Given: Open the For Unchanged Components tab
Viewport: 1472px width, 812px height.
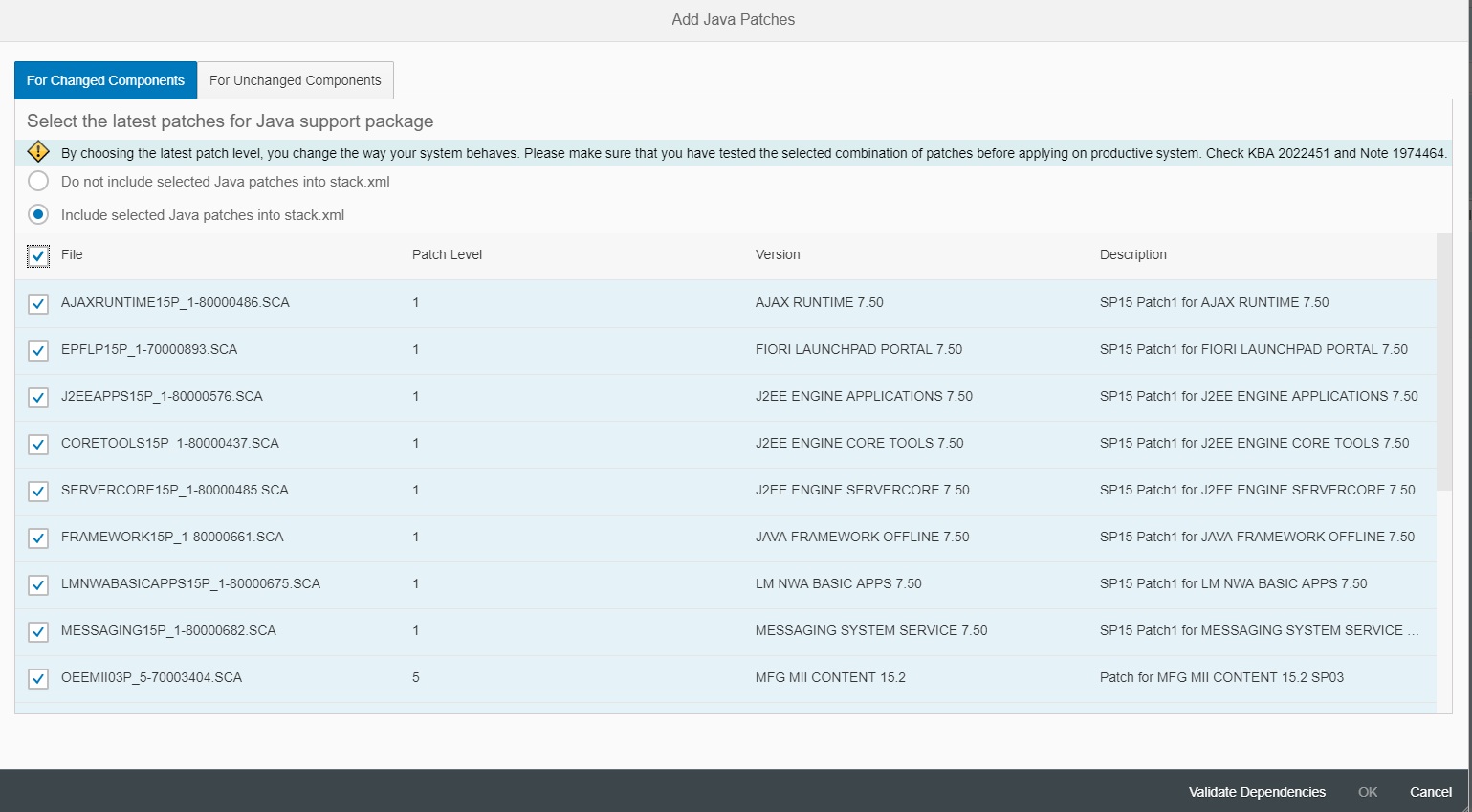Looking at the screenshot, I should pyautogui.click(x=296, y=80).
